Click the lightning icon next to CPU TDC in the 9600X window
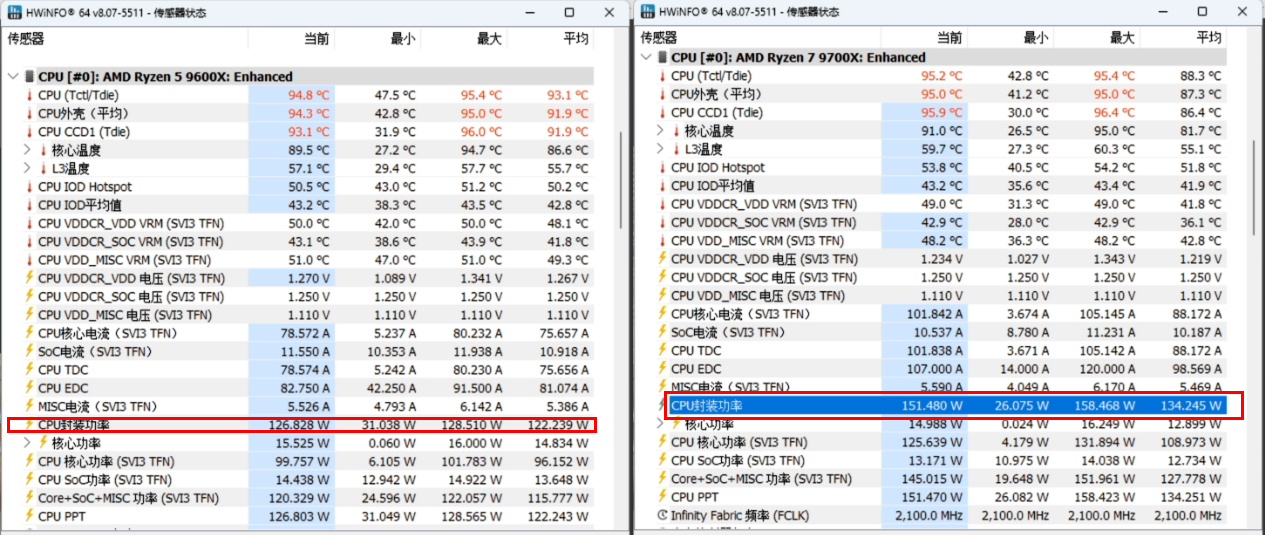Screen dimensions: 1265x535 [x=29, y=370]
